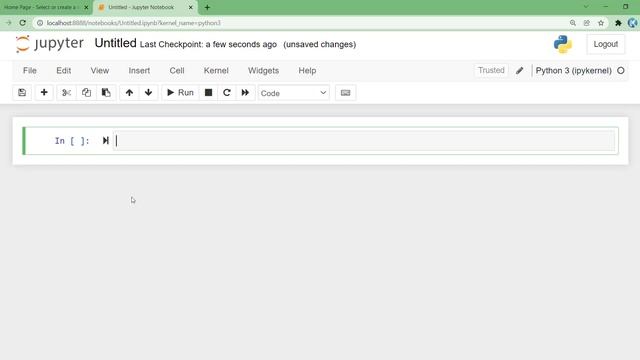This screenshot has width=640, height=360.
Task: View site information icon in address bar
Action: (40, 23)
